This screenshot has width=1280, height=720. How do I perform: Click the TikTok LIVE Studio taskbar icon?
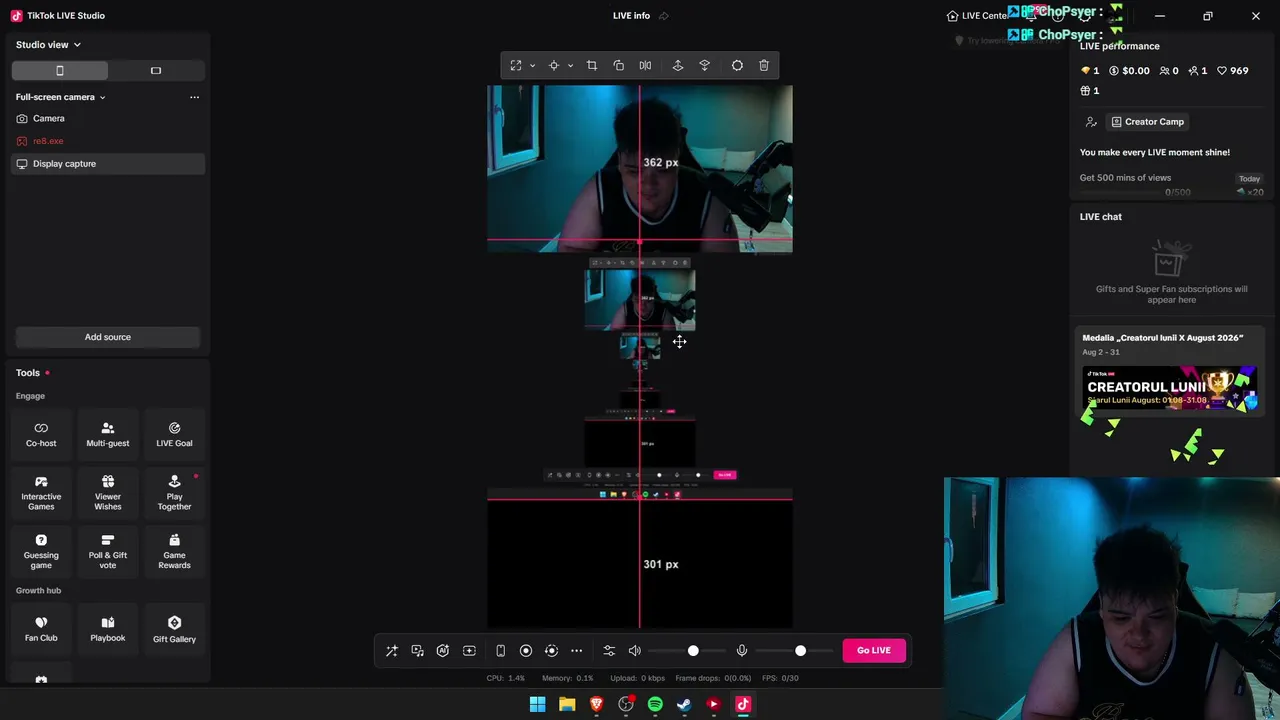[x=743, y=705]
